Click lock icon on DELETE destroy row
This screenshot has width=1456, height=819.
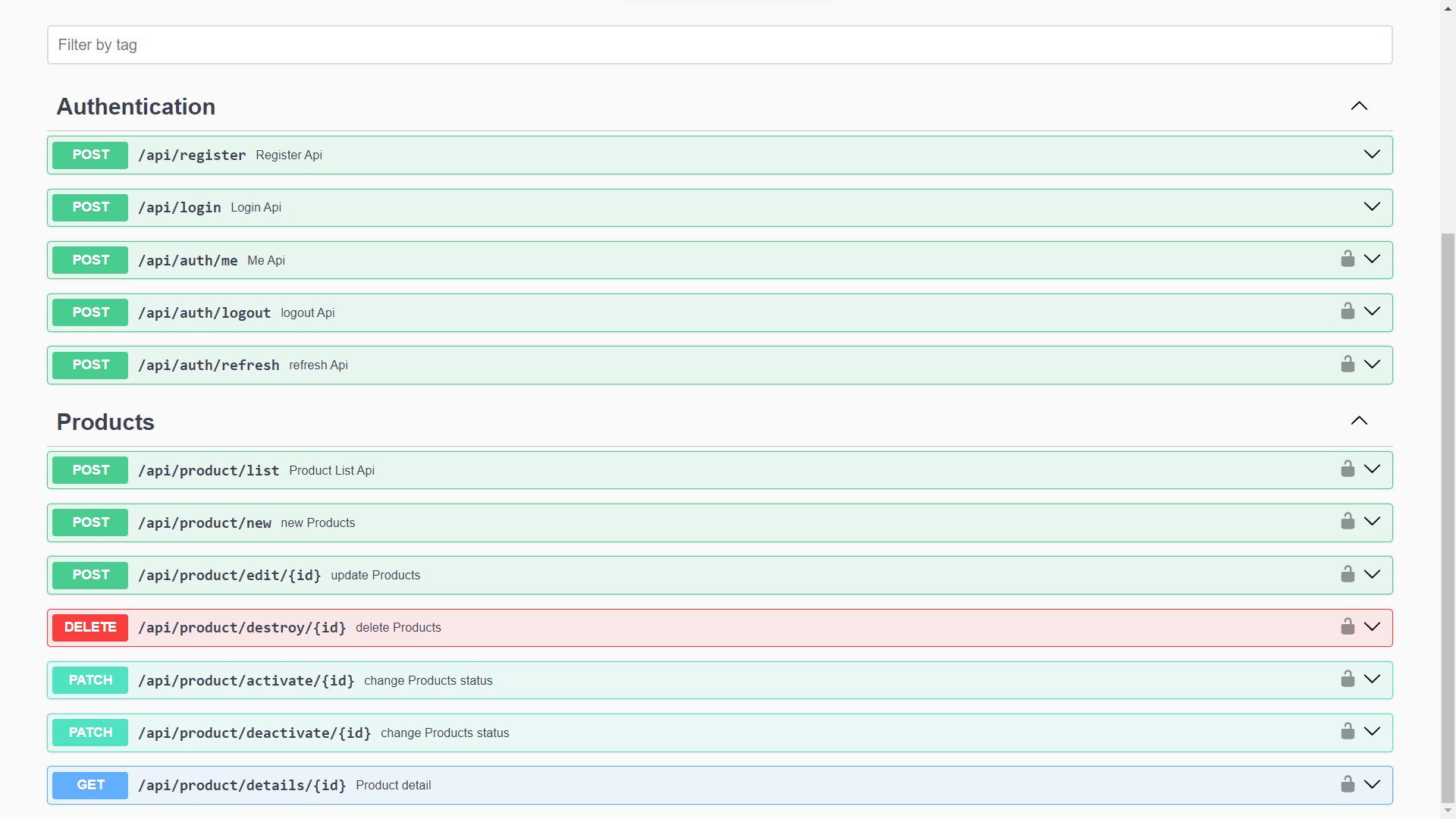[x=1348, y=627]
